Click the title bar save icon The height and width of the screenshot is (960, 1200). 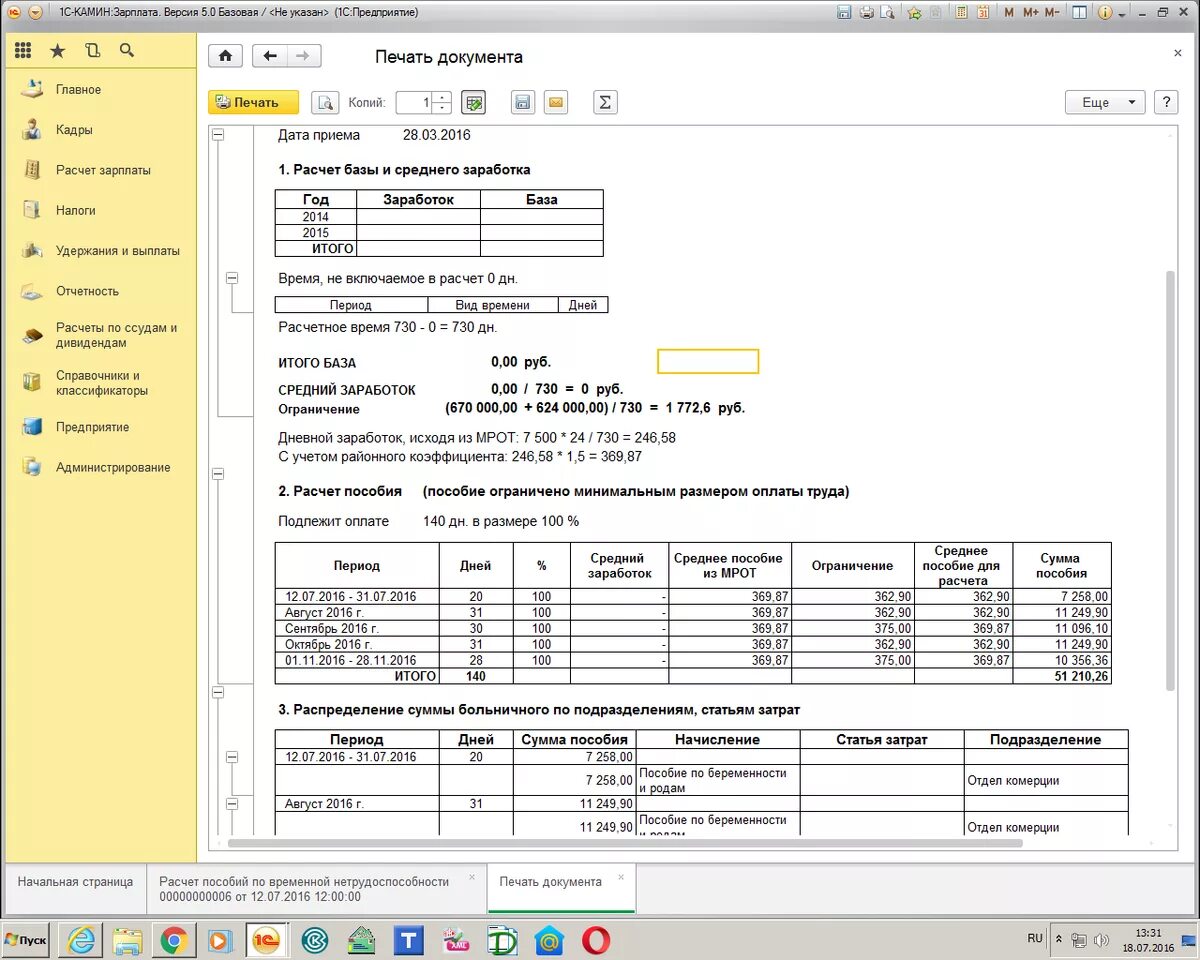(844, 13)
